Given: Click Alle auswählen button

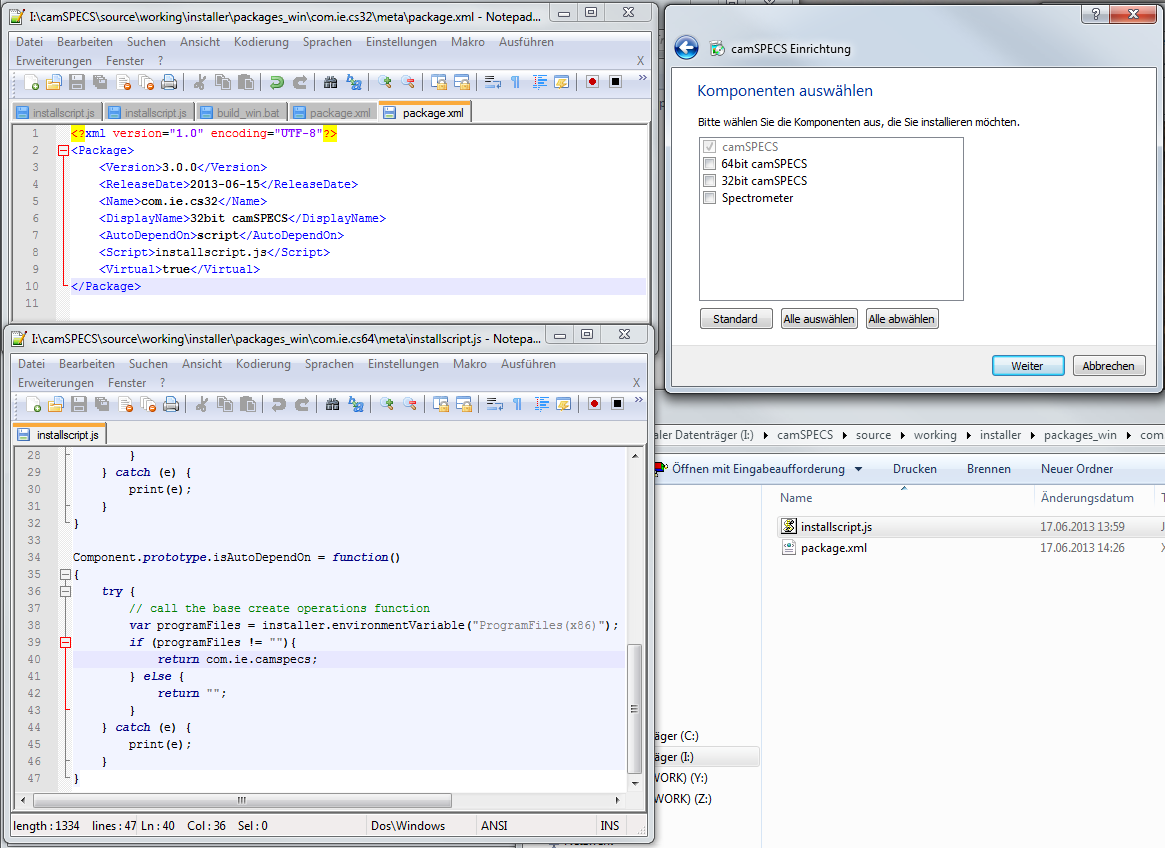Looking at the screenshot, I should pyautogui.click(x=819, y=319).
